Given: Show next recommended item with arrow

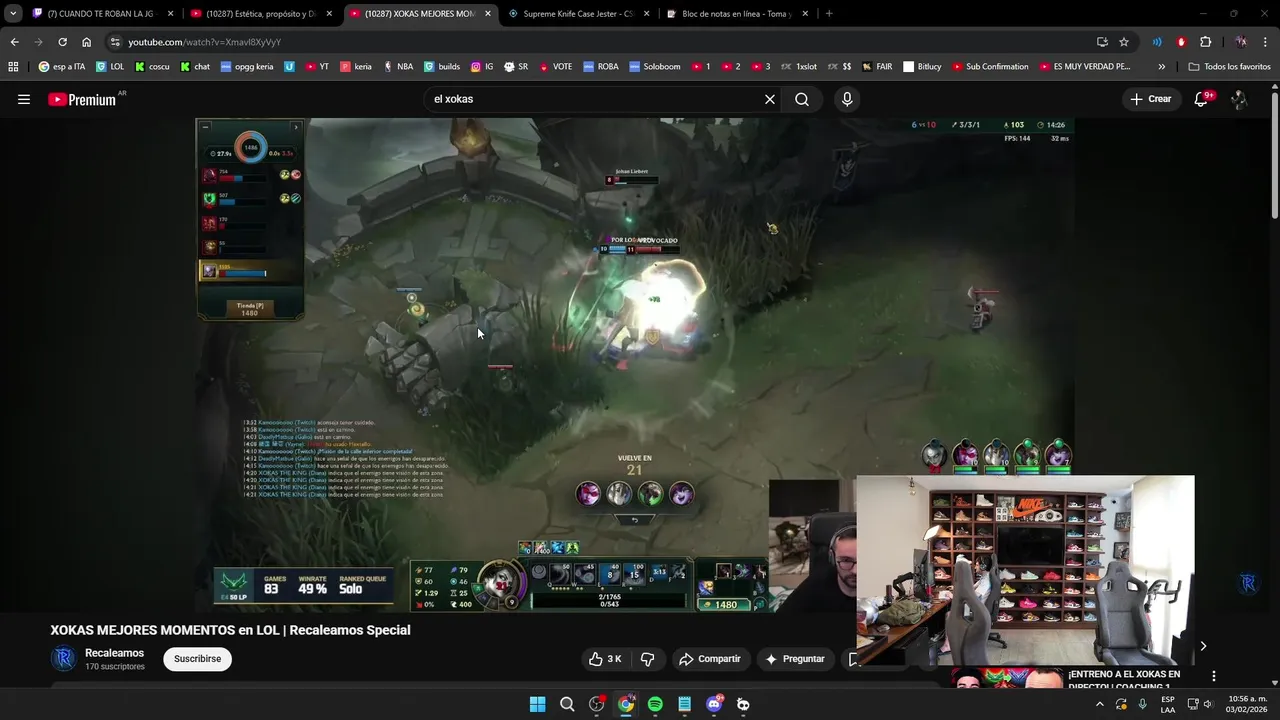Looking at the screenshot, I should [x=1203, y=646].
